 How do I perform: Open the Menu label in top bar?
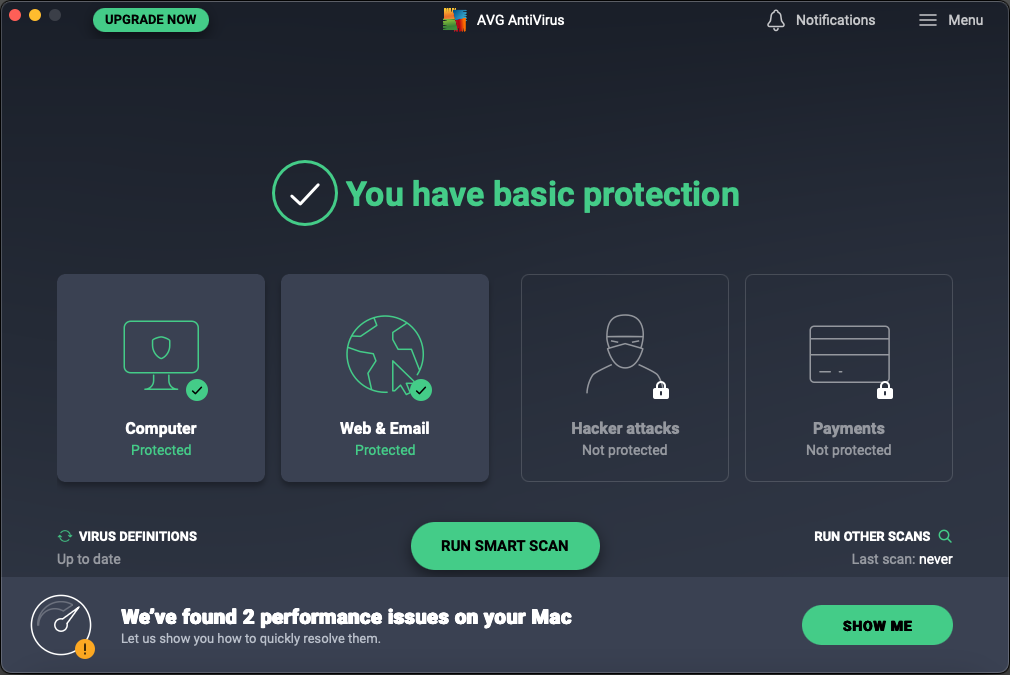coord(965,20)
